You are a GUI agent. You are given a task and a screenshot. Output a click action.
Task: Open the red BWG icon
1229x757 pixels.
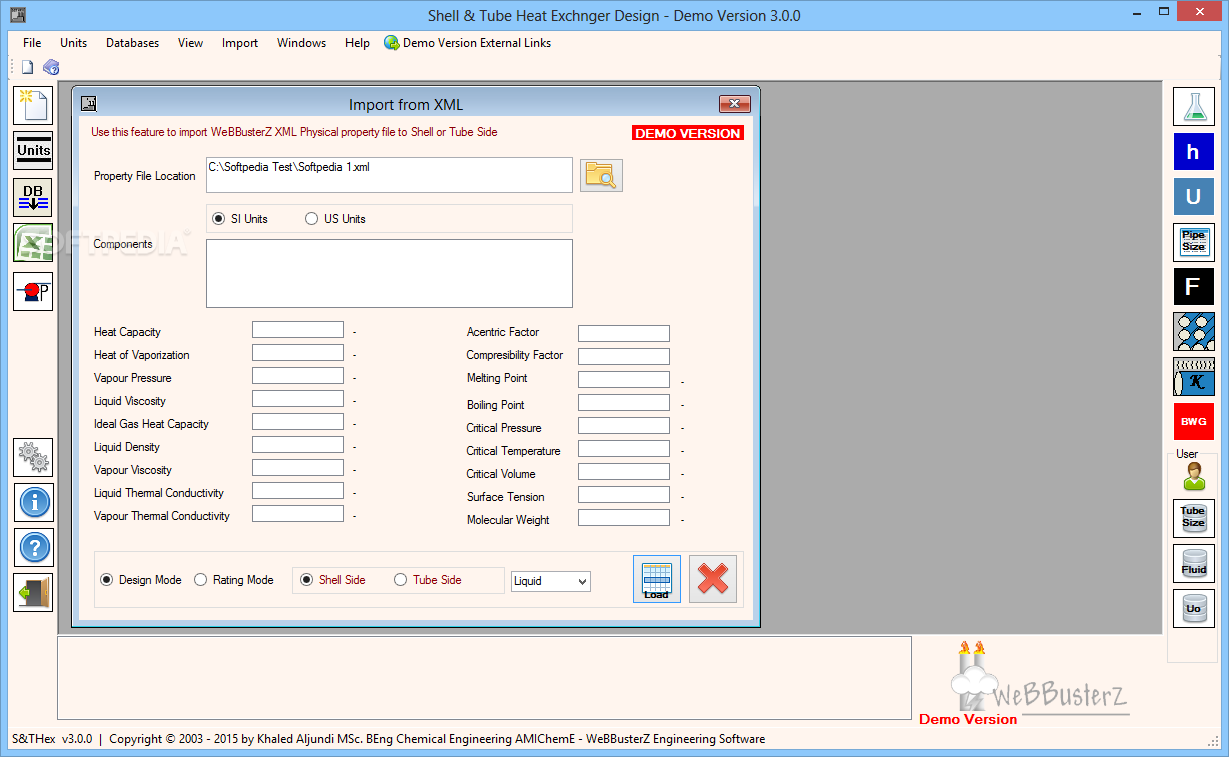point(1193,421)
